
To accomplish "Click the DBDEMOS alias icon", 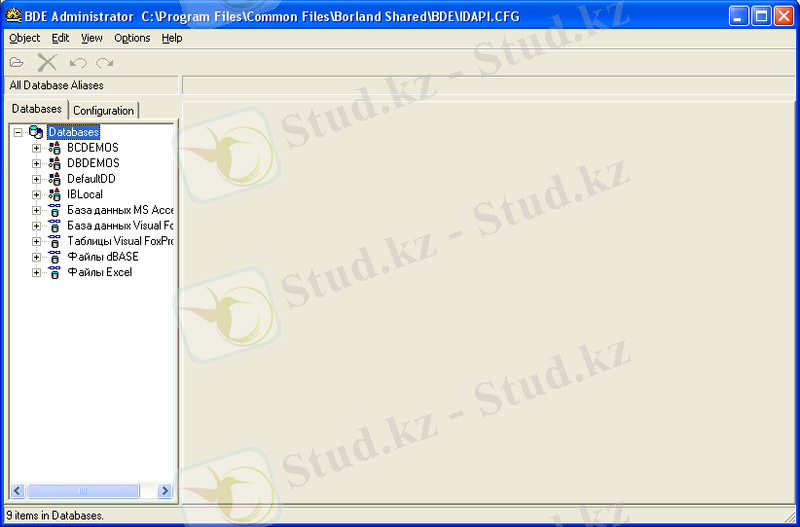I will [55, 163].
